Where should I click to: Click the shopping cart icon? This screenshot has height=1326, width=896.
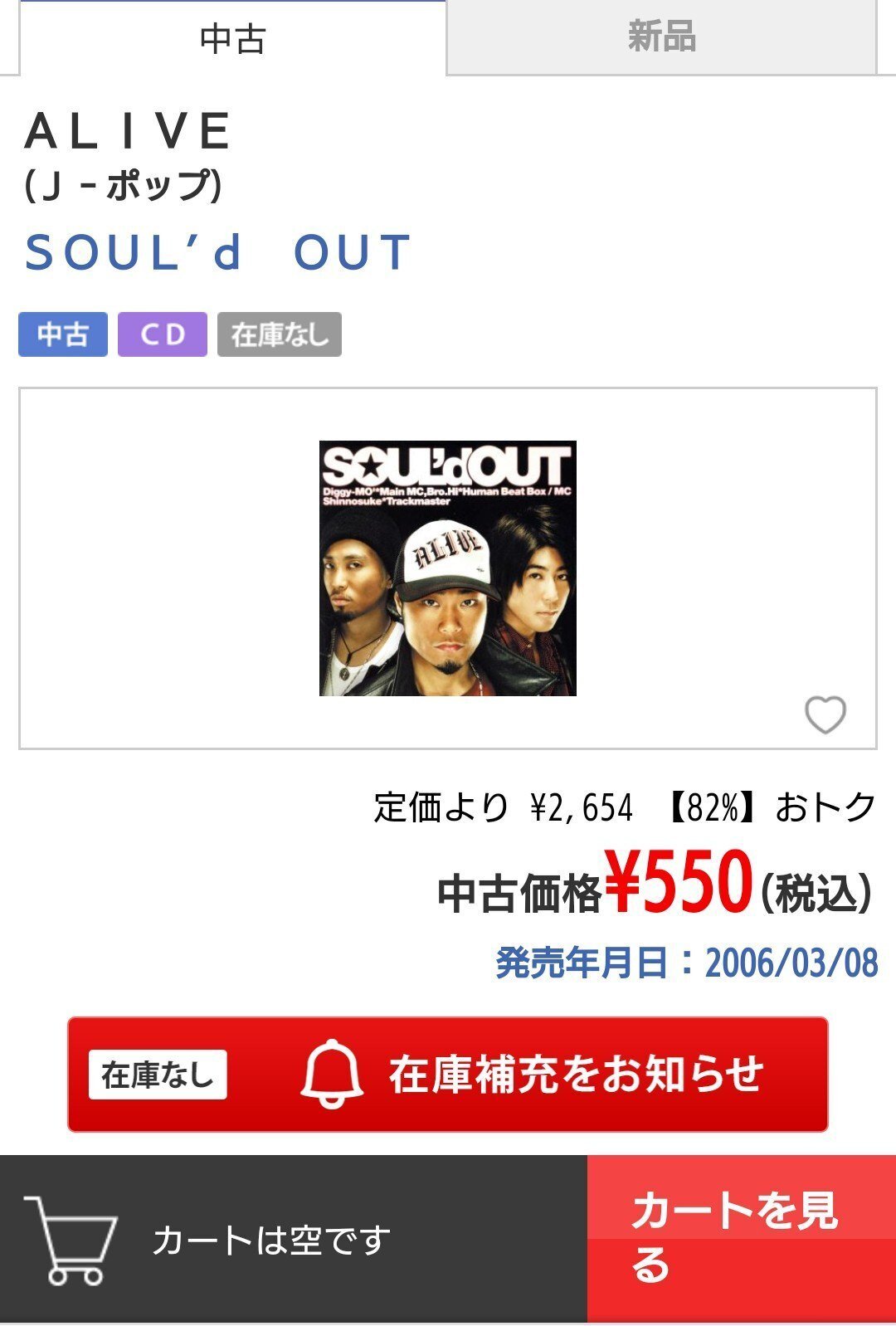(x=71, y=1241)
